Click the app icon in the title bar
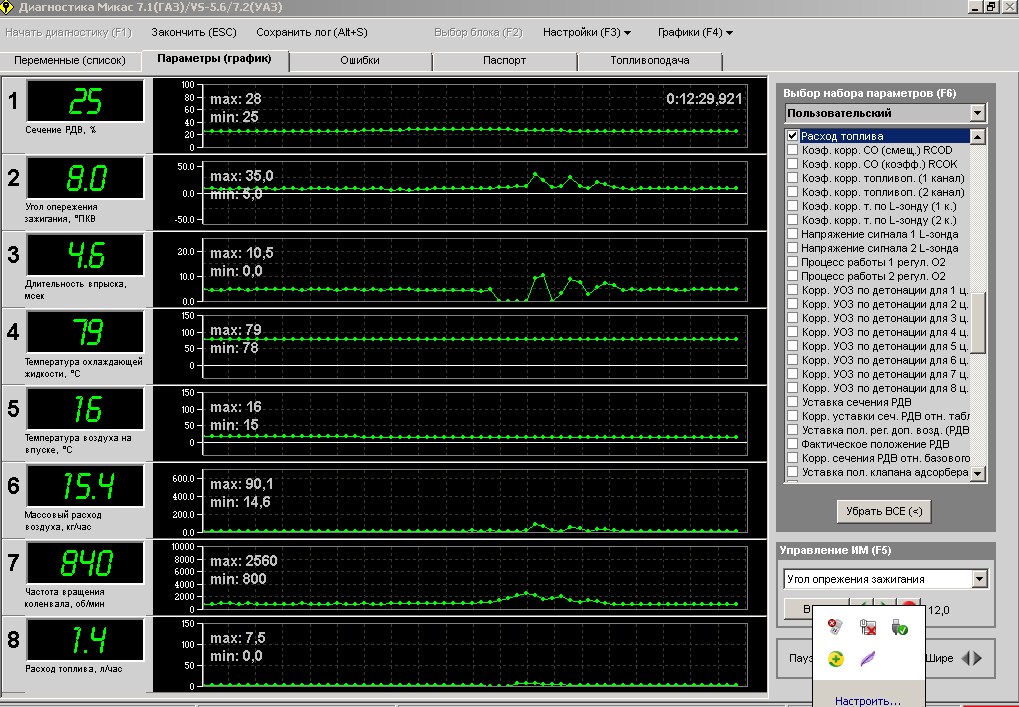1019x707 pixels. (x=9, y=7)
